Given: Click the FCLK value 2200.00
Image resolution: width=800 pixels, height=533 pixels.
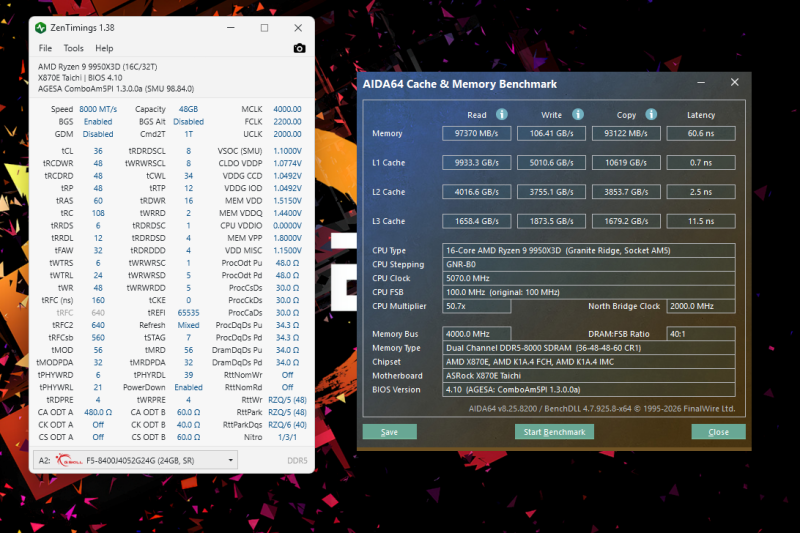Looking at the screenshot, I should tap(287, 122).
